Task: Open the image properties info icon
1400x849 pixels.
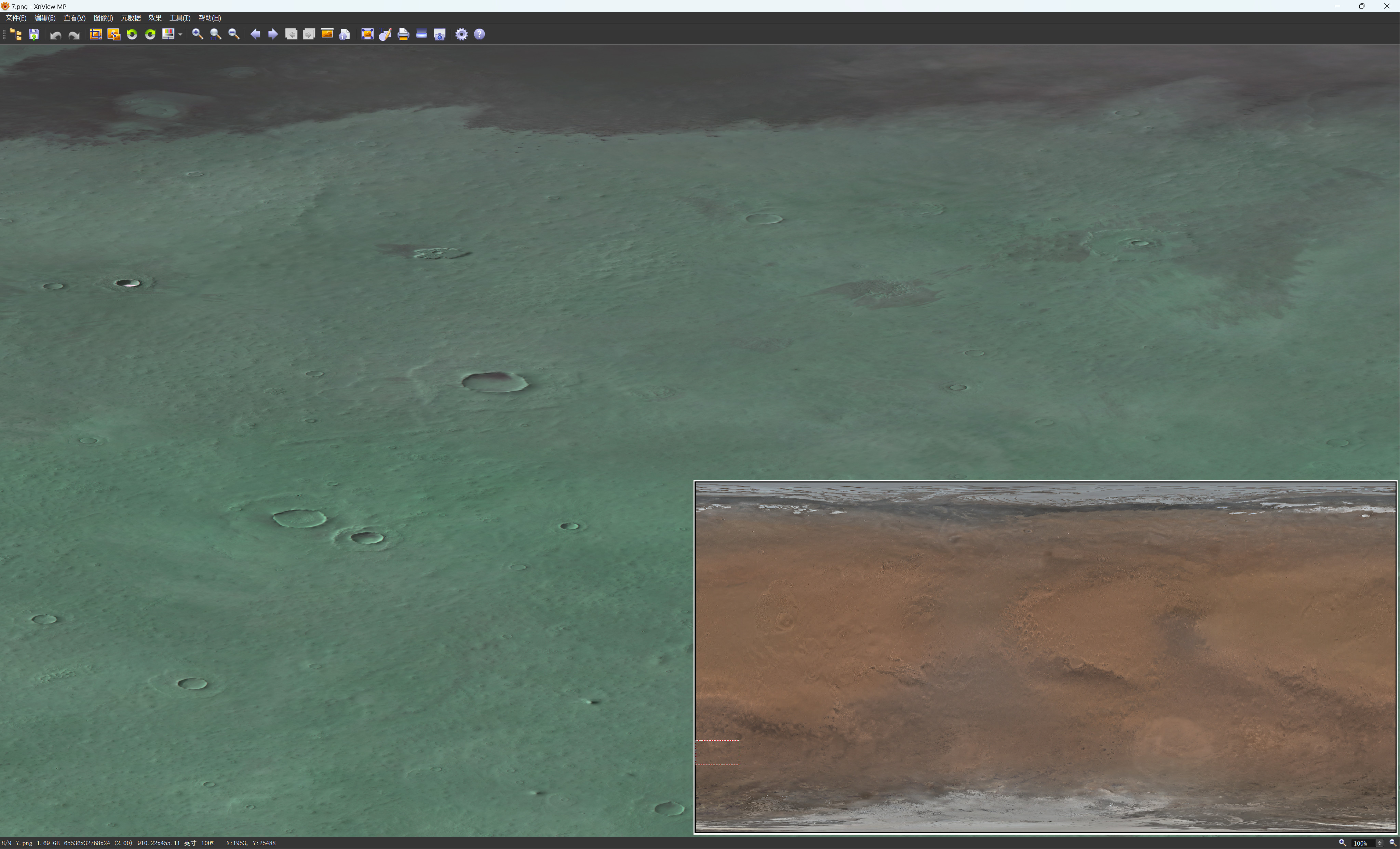Action: tap(344, 35)
